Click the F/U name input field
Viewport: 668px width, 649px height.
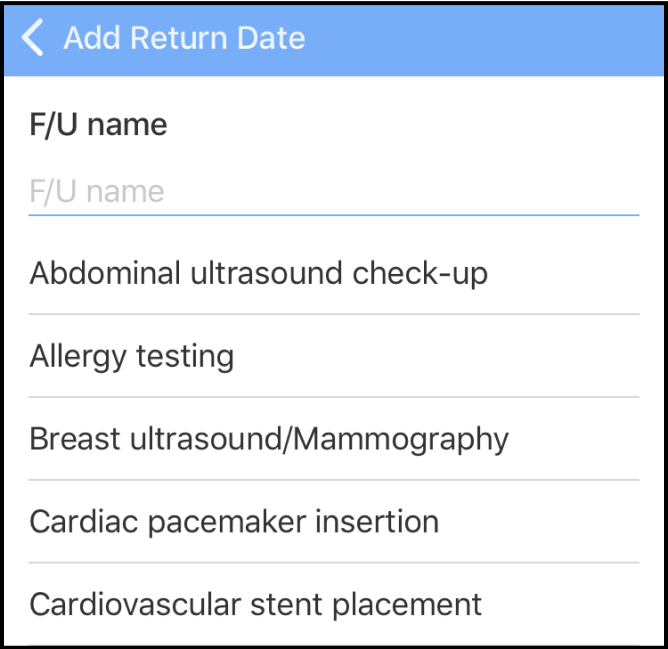tap(333, 191)
